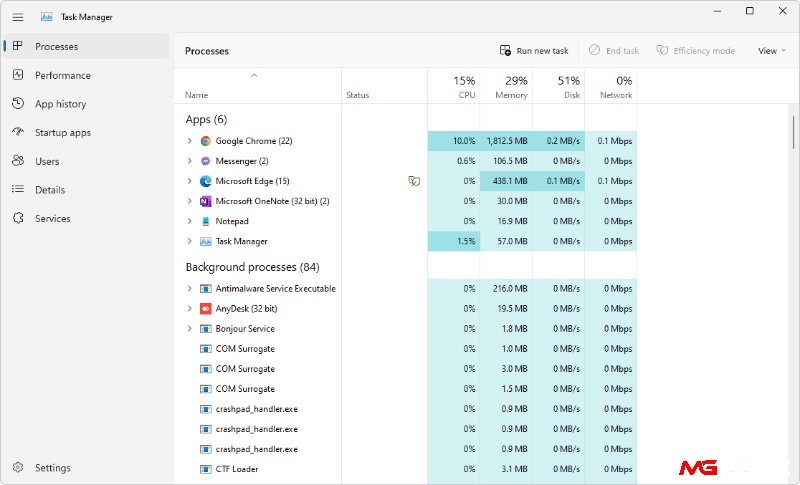This screenshot has width=800, height=485.
Task: Click the Status column header
Action: pos(384,86)
